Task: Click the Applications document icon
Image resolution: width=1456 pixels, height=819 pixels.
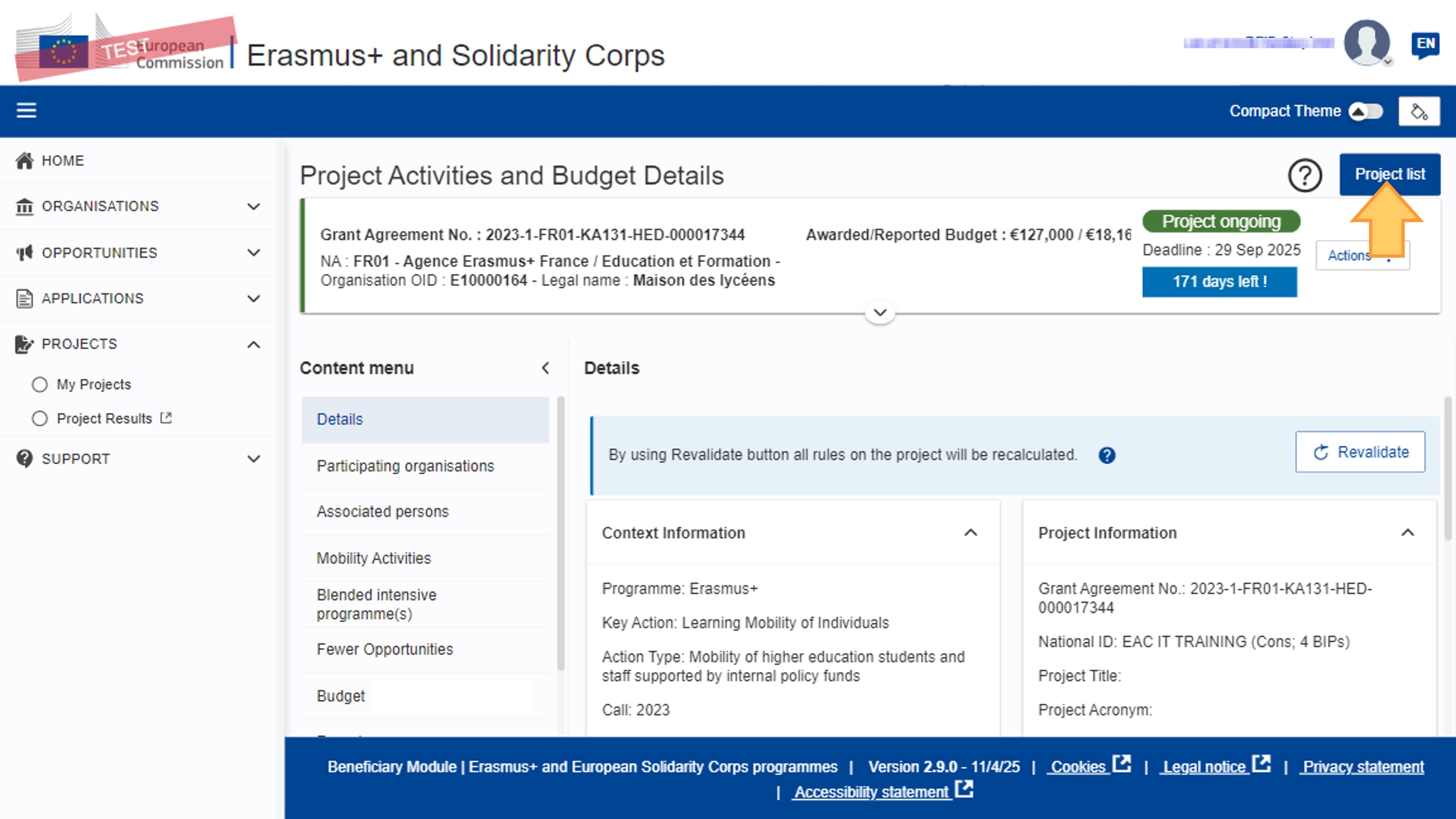Action: [x=24, y=298]
